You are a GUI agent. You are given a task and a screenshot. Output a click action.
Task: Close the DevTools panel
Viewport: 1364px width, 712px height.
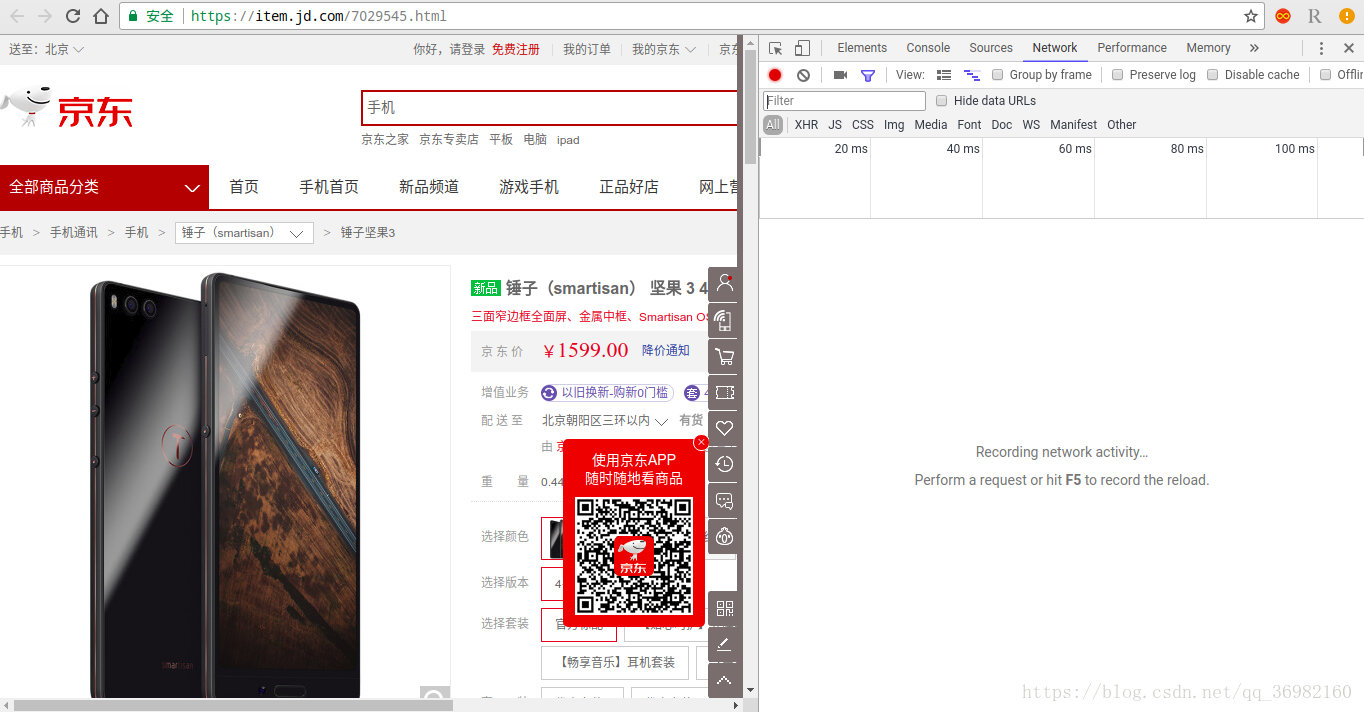(1347, 48)
